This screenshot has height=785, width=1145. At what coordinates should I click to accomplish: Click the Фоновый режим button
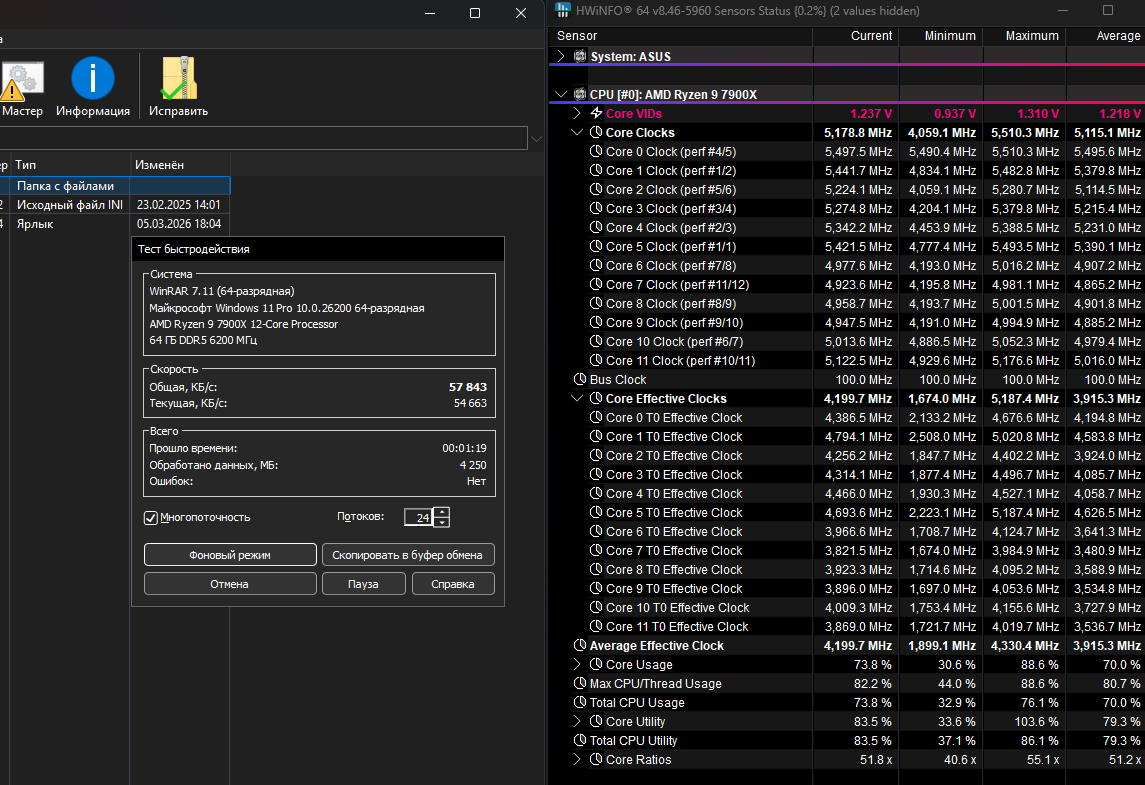point(230,555)
